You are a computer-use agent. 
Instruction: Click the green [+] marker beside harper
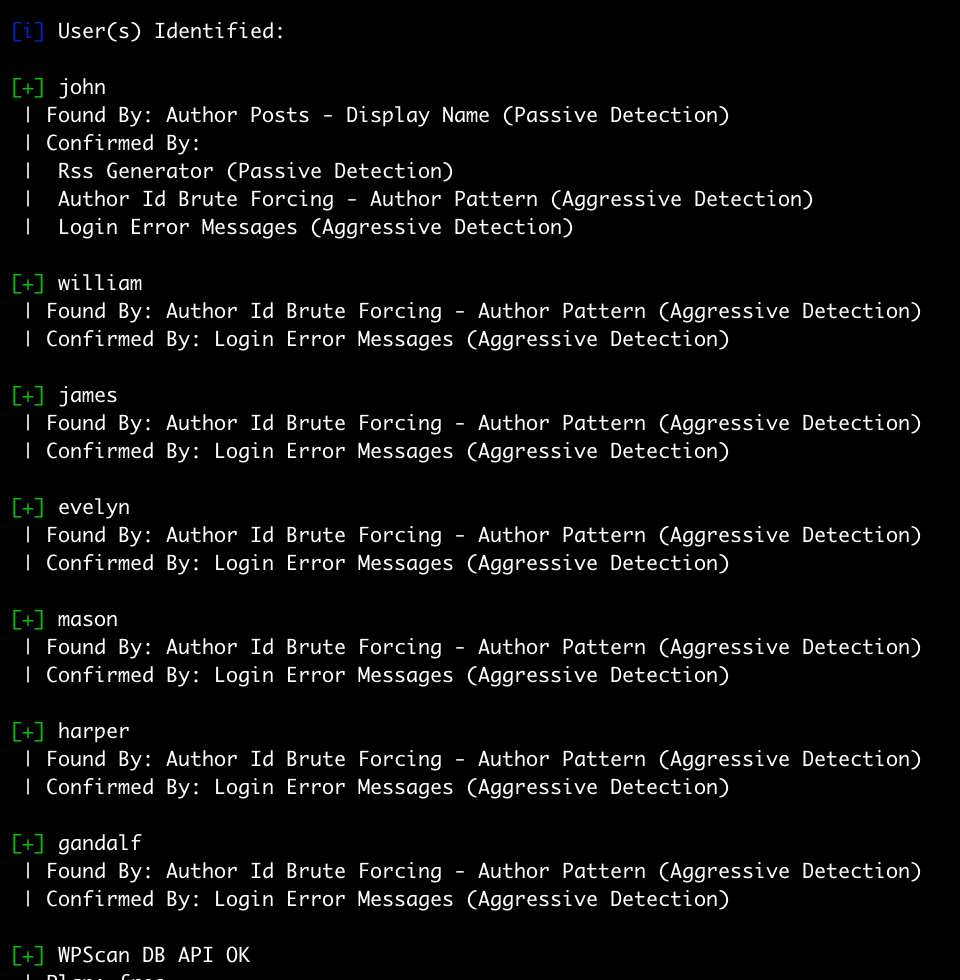point(28,731)
